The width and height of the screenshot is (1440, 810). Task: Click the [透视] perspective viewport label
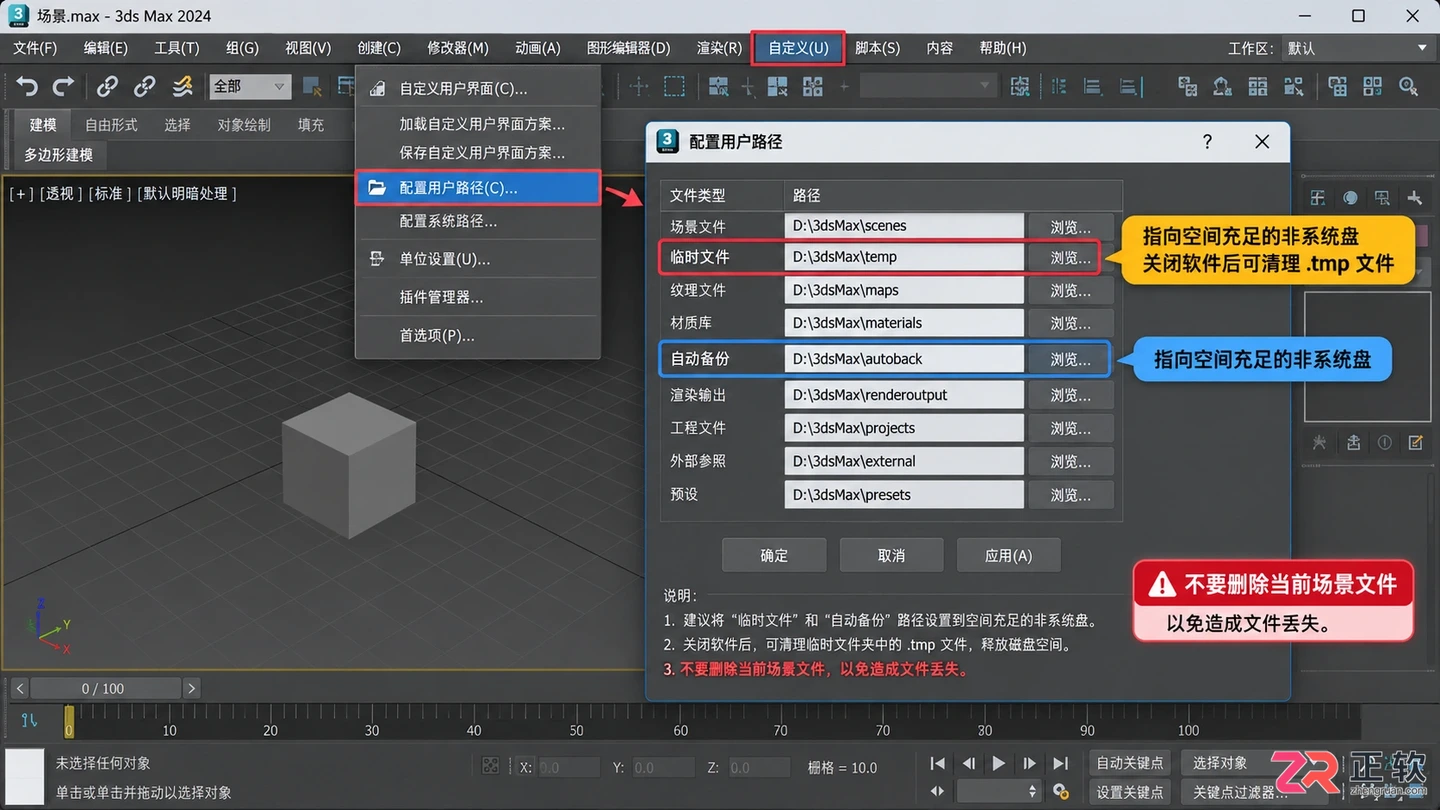pos(59,193)
